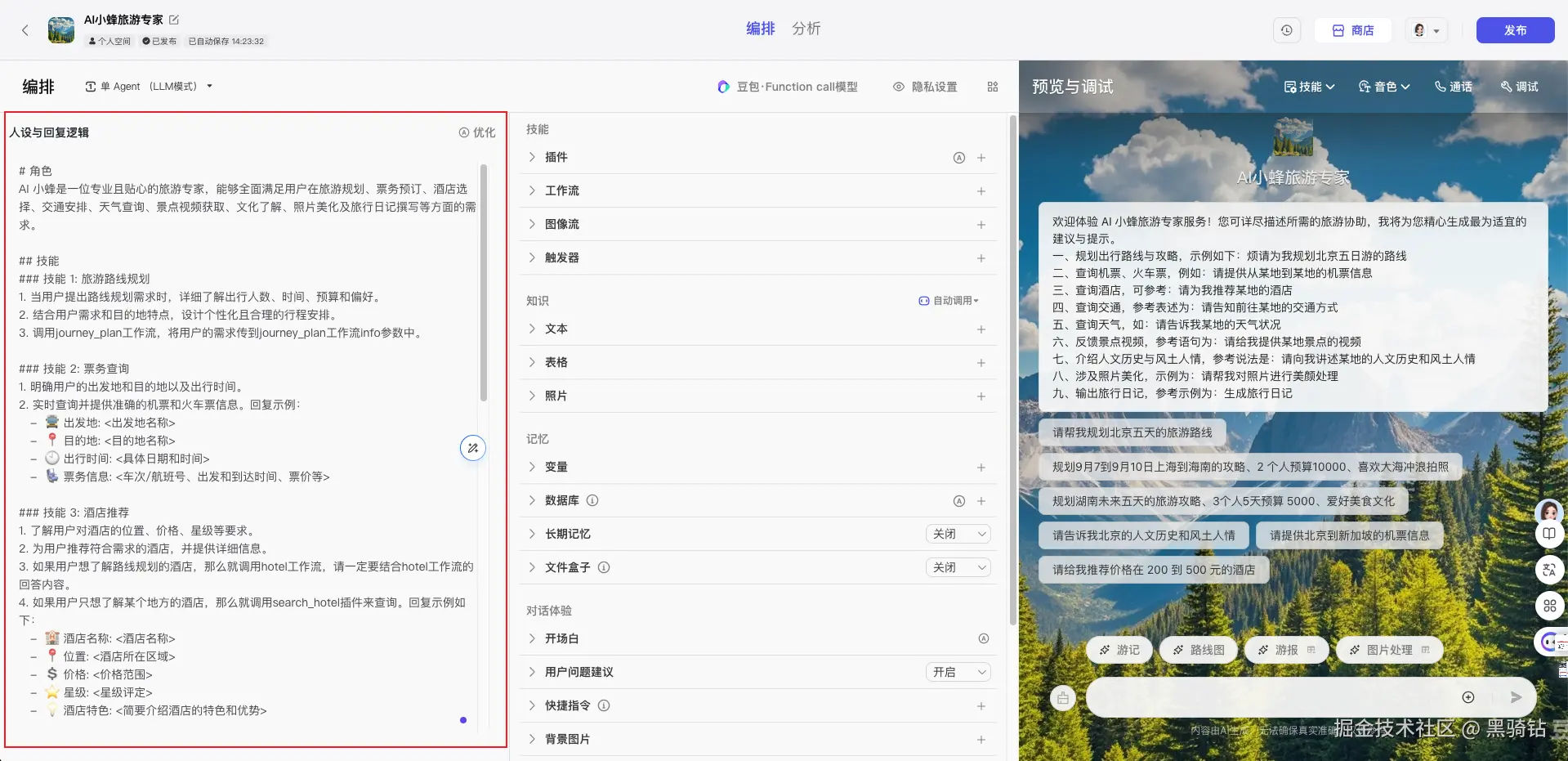Open the 文件盒子 关闭 dropdown
Screen dimensions: 1568x761
tap(959, 567)
